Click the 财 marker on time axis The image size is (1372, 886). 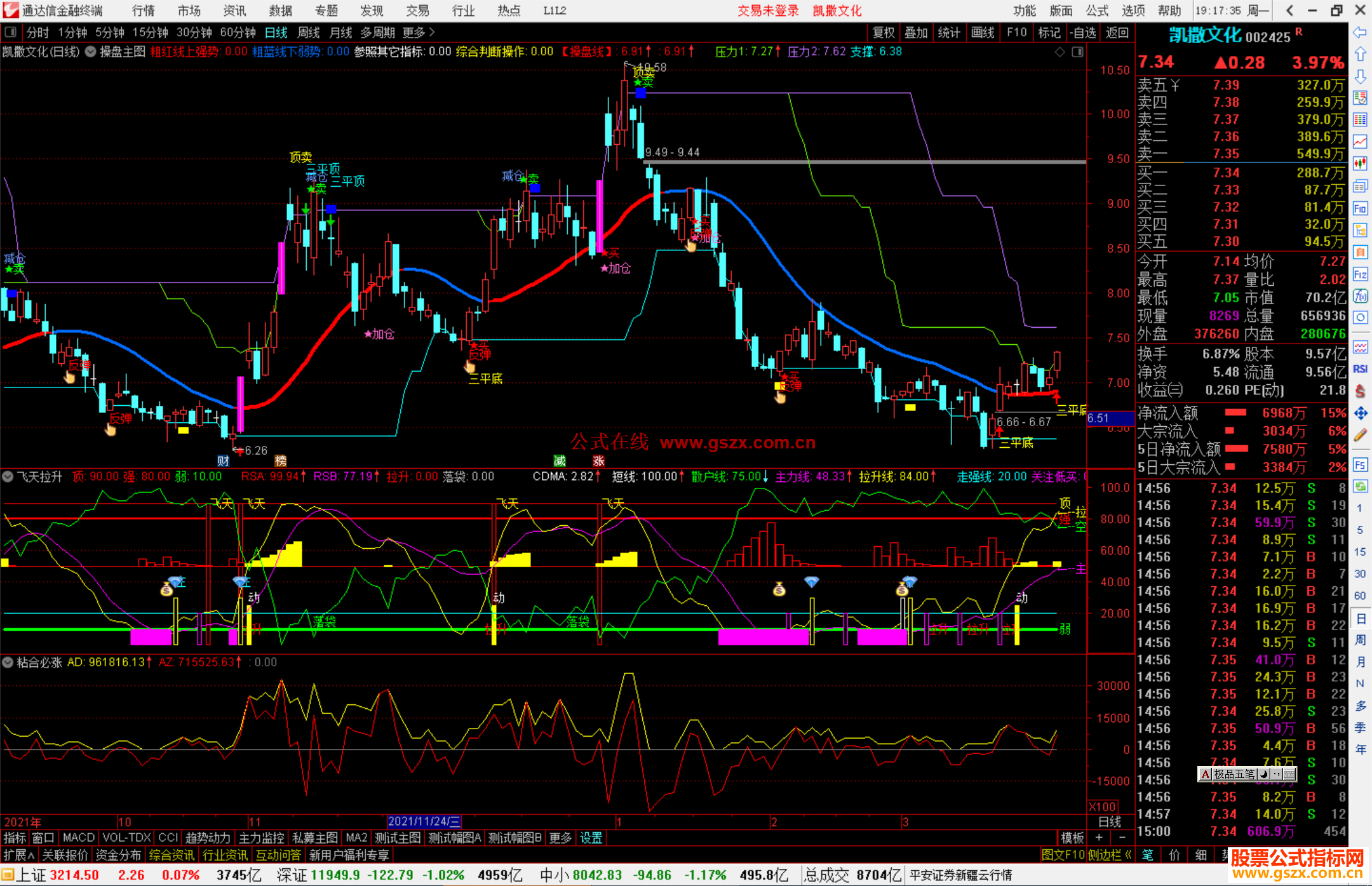click(223, 461)
